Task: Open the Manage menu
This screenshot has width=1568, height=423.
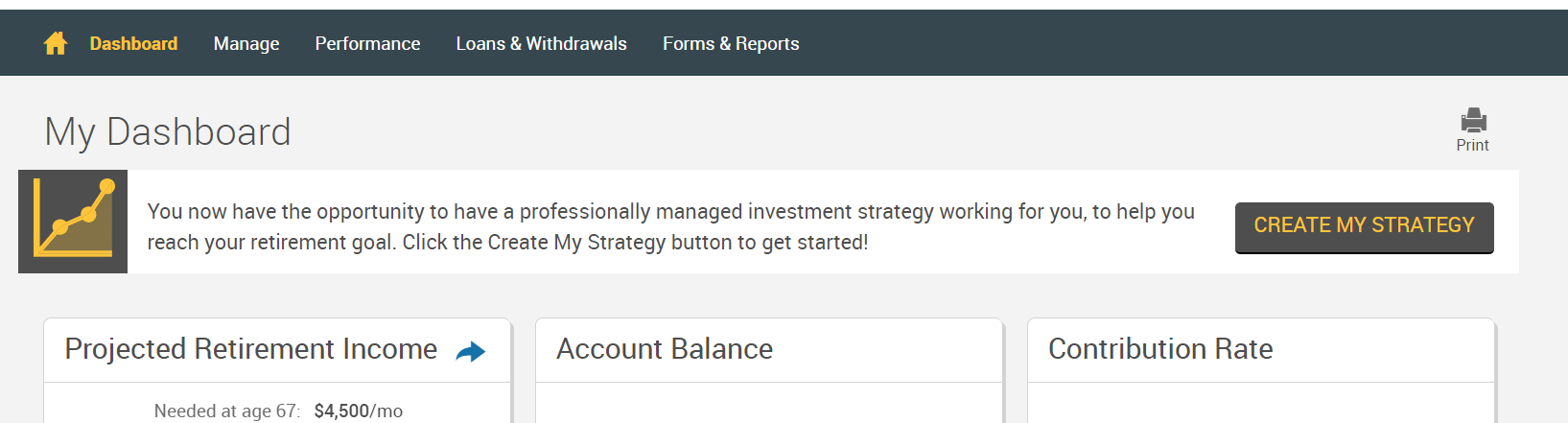Action: [x=246, y=43]
